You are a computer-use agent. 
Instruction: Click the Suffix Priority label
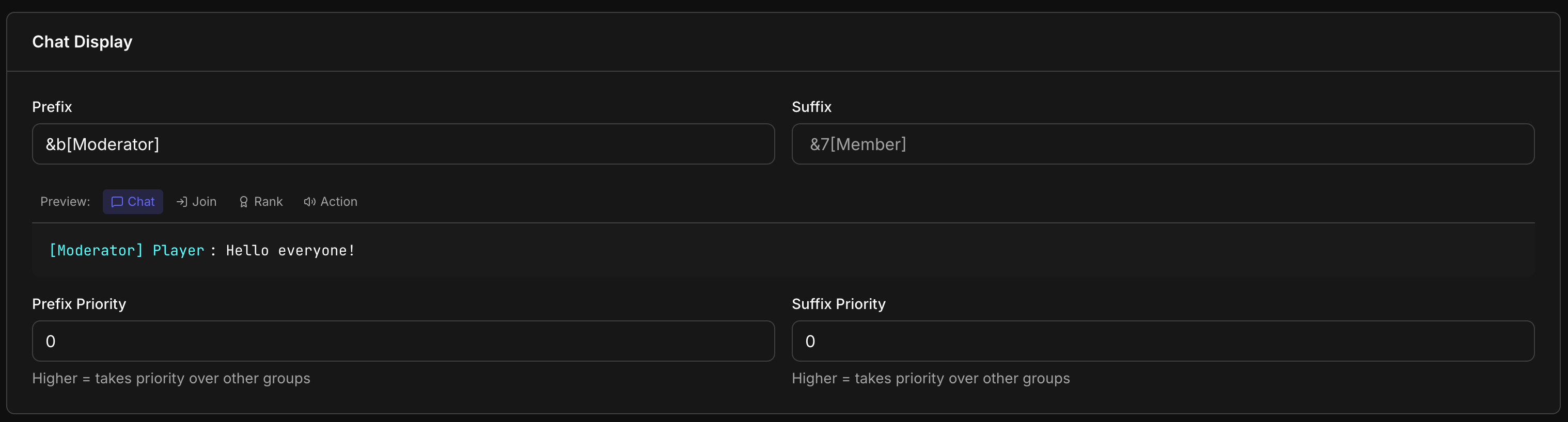click(x=838, y=304)
